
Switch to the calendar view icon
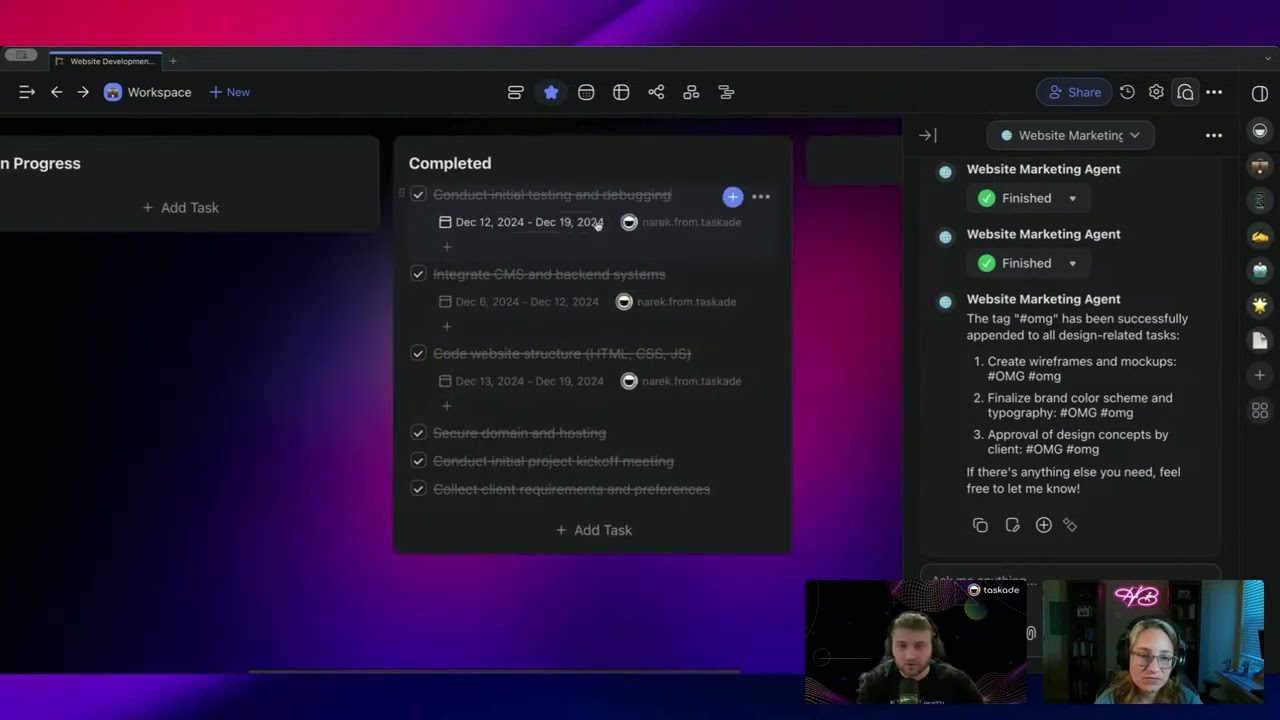[586, 92]
